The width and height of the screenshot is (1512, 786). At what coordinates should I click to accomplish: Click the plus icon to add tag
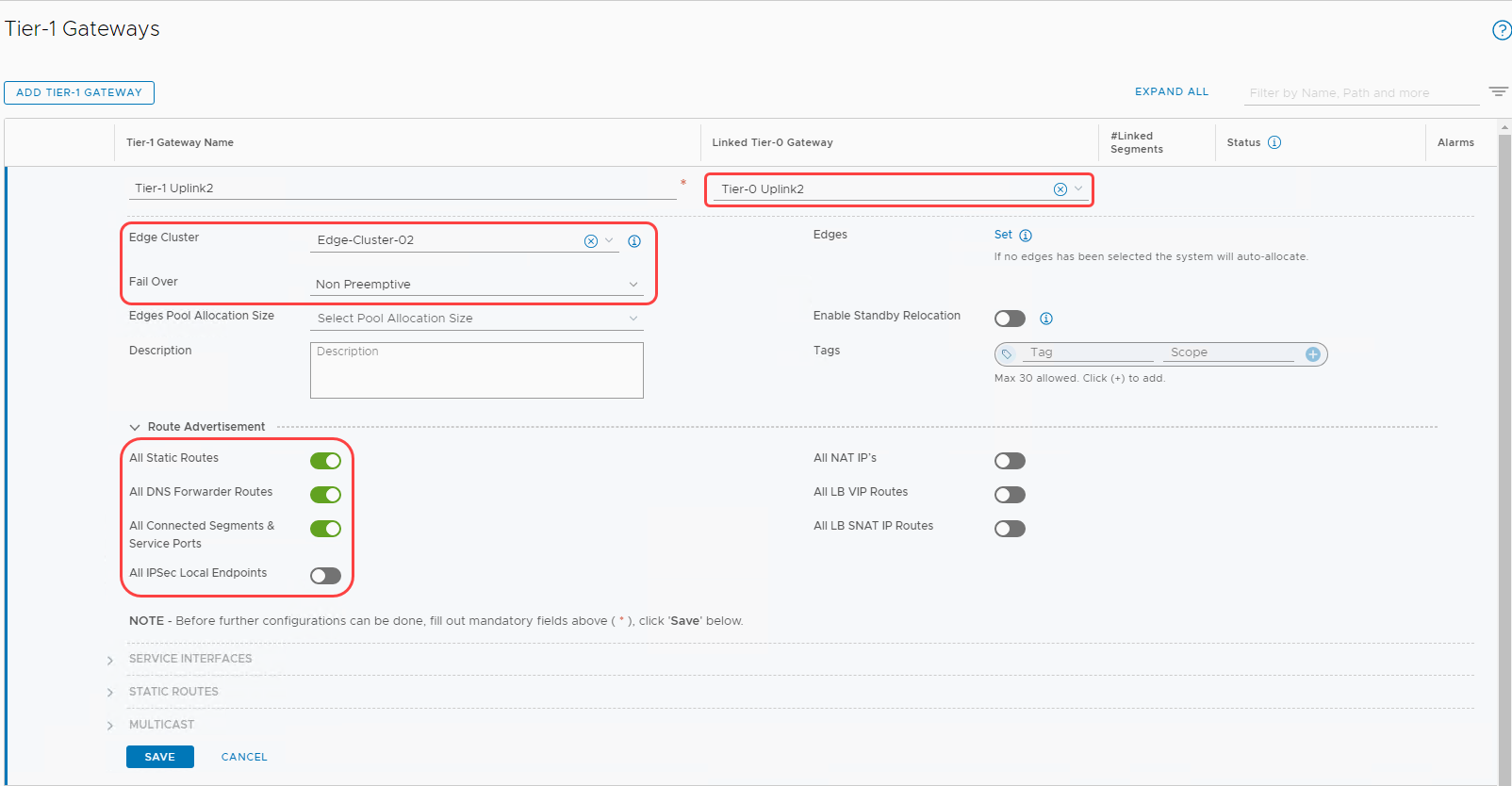(x=1312, y=354)
